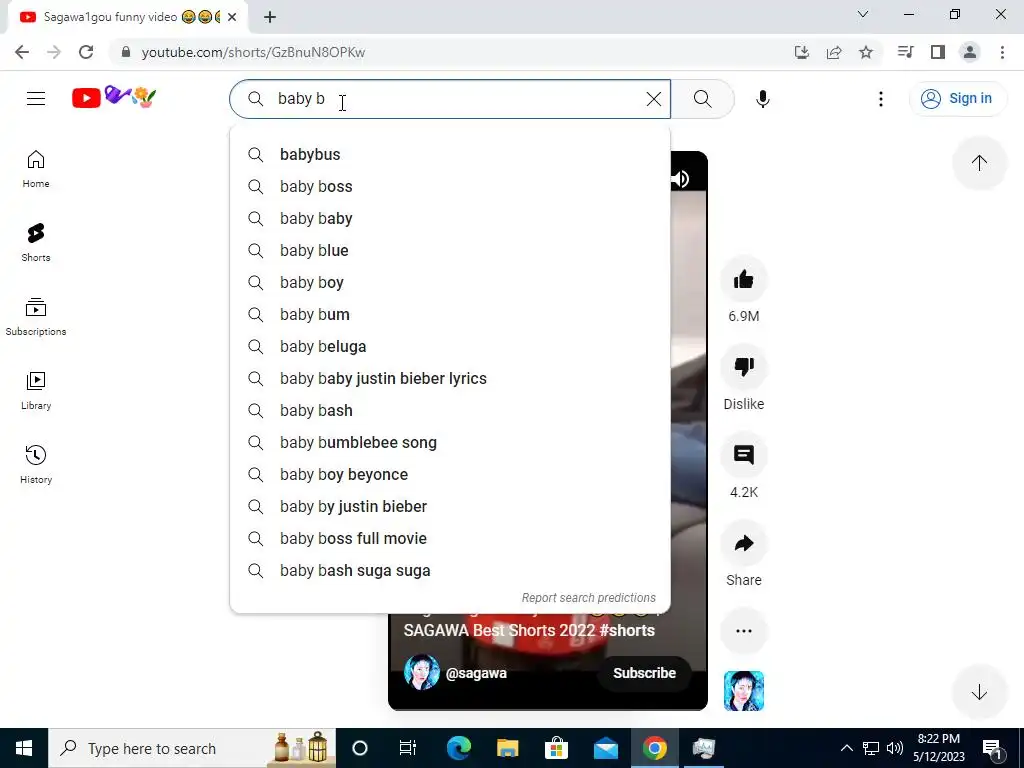Go back with Chrome's back arrow
This screenshot has width=1024, height=768.
point(22,52)
